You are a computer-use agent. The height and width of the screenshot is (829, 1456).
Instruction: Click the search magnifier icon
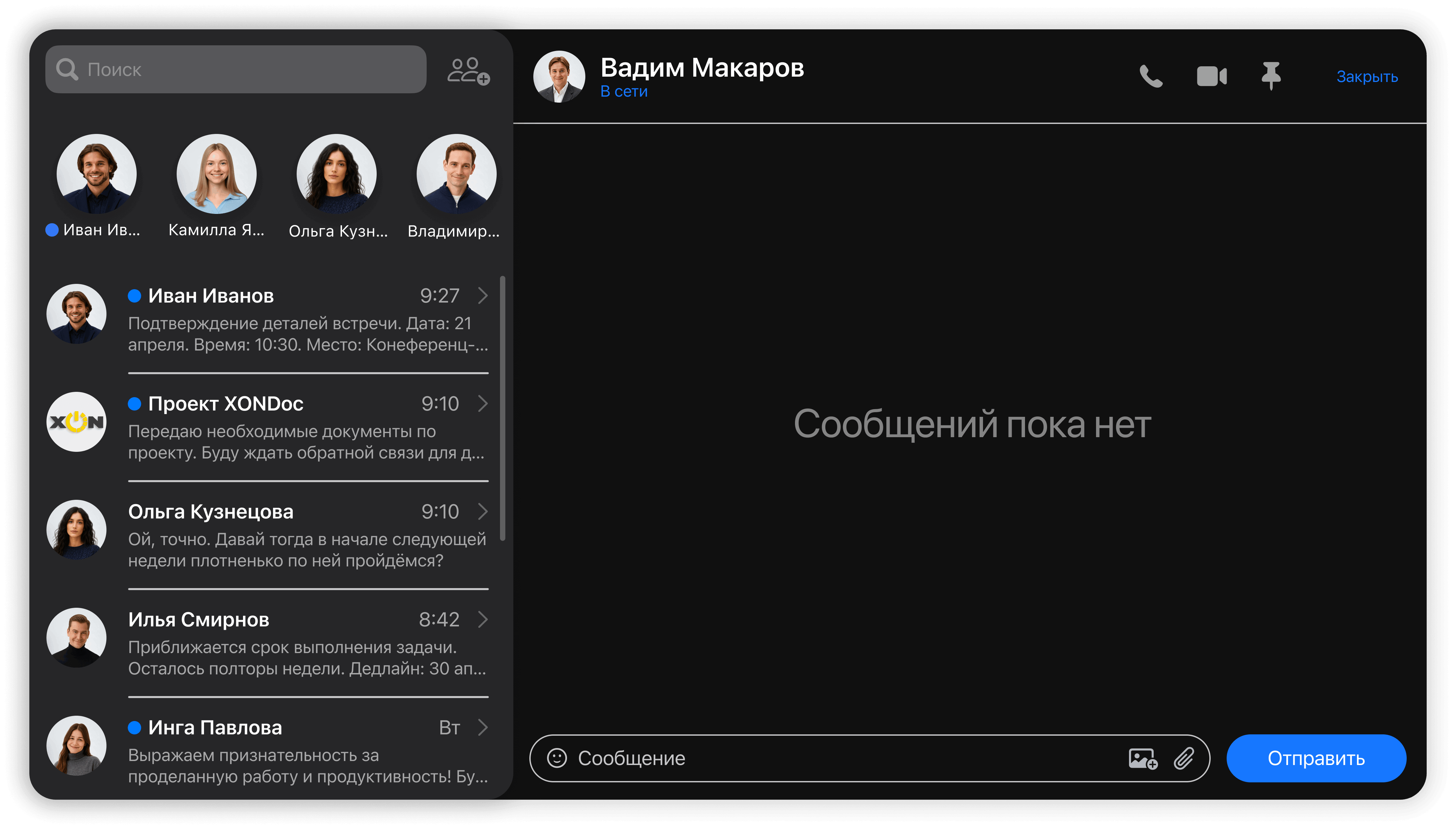67,69
